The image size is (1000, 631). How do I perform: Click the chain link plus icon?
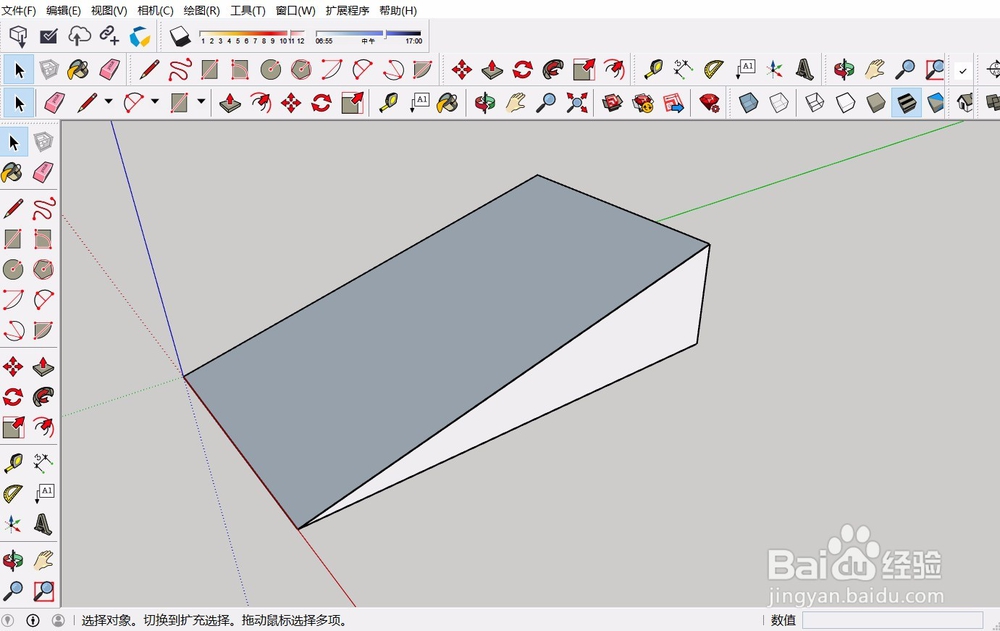(109, 36)
